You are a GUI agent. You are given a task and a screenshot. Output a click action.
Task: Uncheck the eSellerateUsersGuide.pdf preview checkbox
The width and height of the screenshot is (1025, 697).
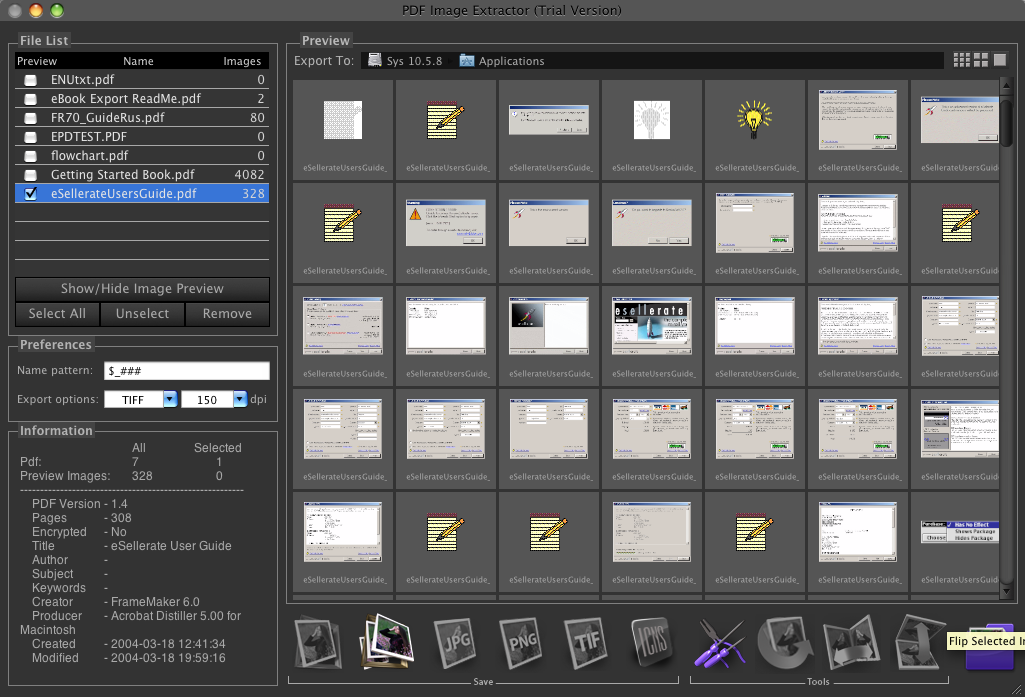pyautogui.click(x=31, y=194)
